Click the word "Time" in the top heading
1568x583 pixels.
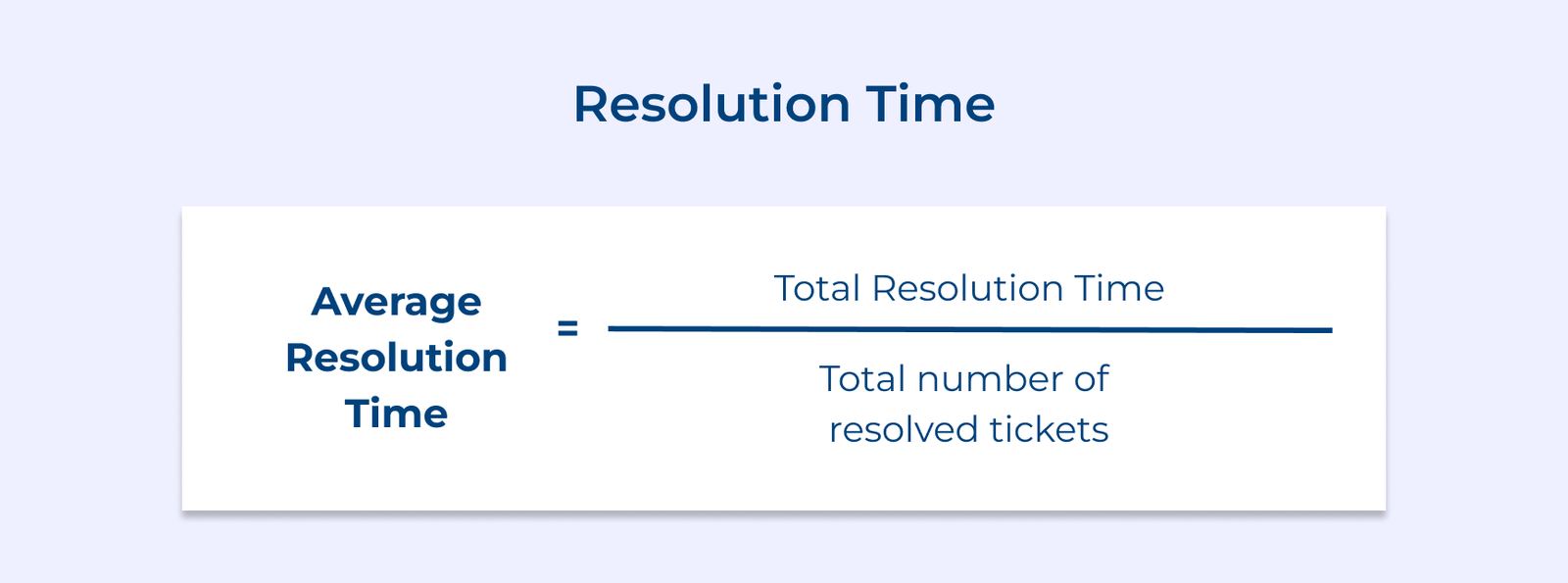coord(930,104)
